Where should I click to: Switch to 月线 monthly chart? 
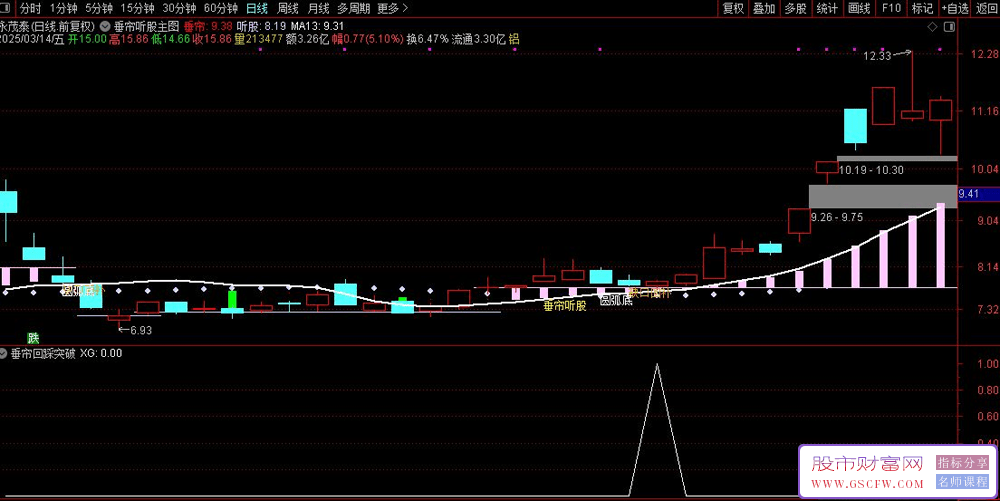(318, 8)
